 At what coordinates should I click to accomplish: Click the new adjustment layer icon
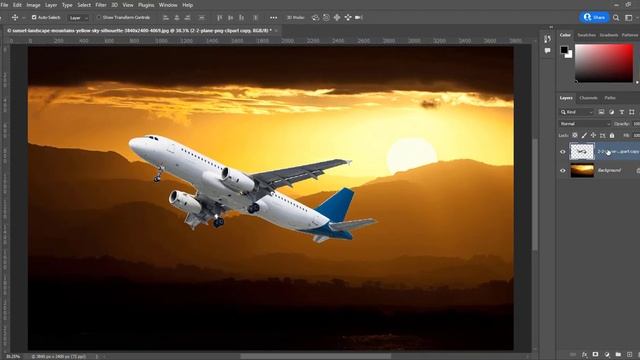pyautogui.click(x=607, y=354)
